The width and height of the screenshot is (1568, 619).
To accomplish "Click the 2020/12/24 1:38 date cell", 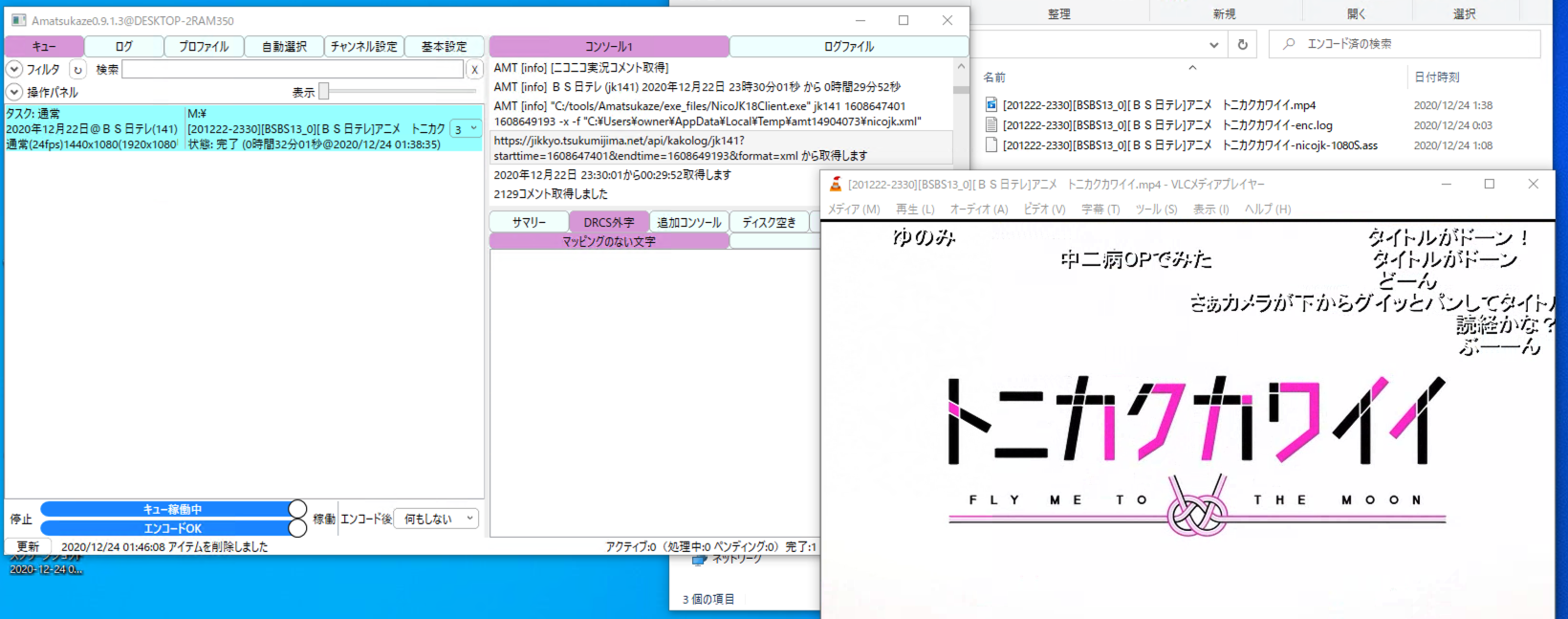I will (1452, 105).
